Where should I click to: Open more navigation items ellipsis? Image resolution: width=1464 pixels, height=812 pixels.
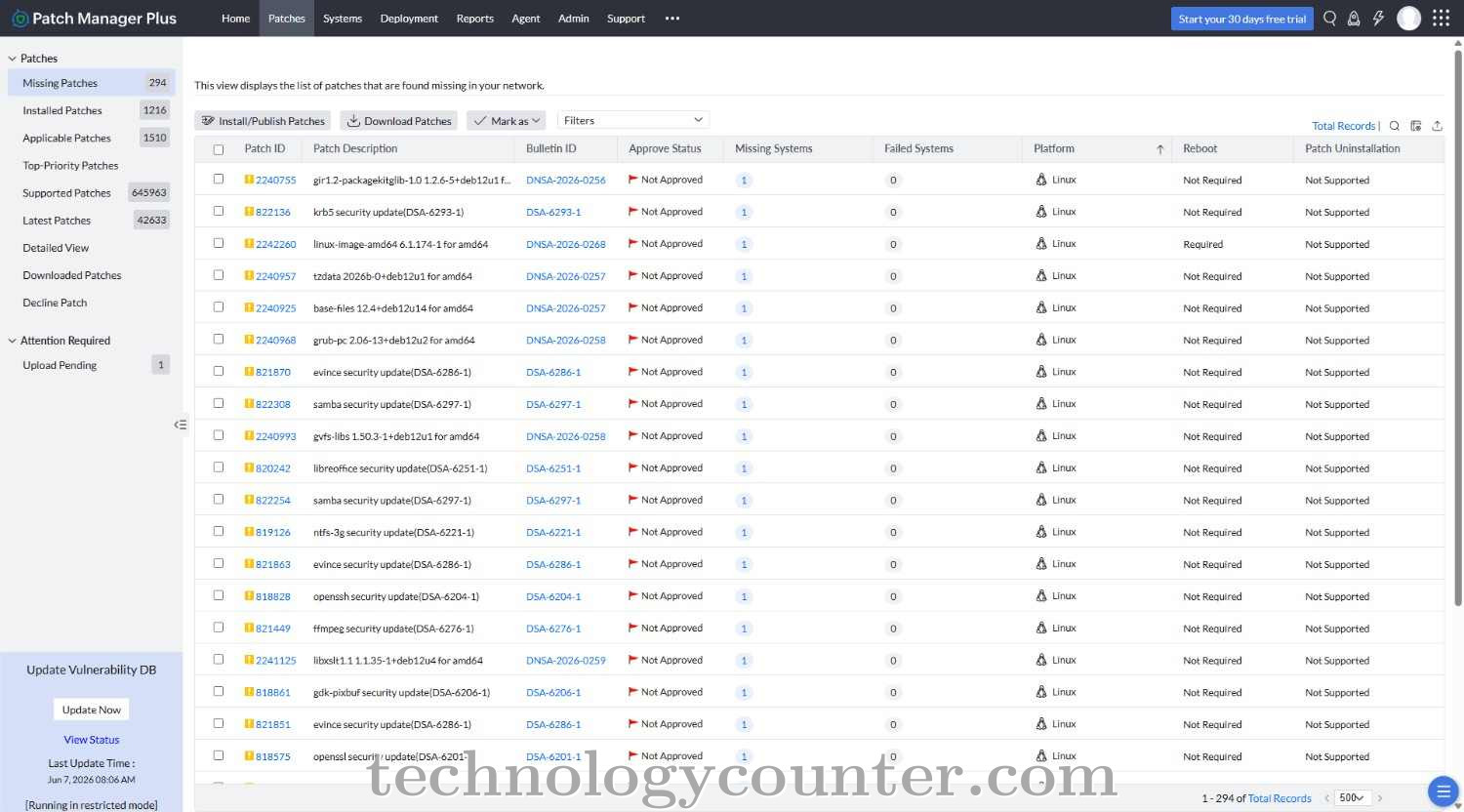(672, 19)
